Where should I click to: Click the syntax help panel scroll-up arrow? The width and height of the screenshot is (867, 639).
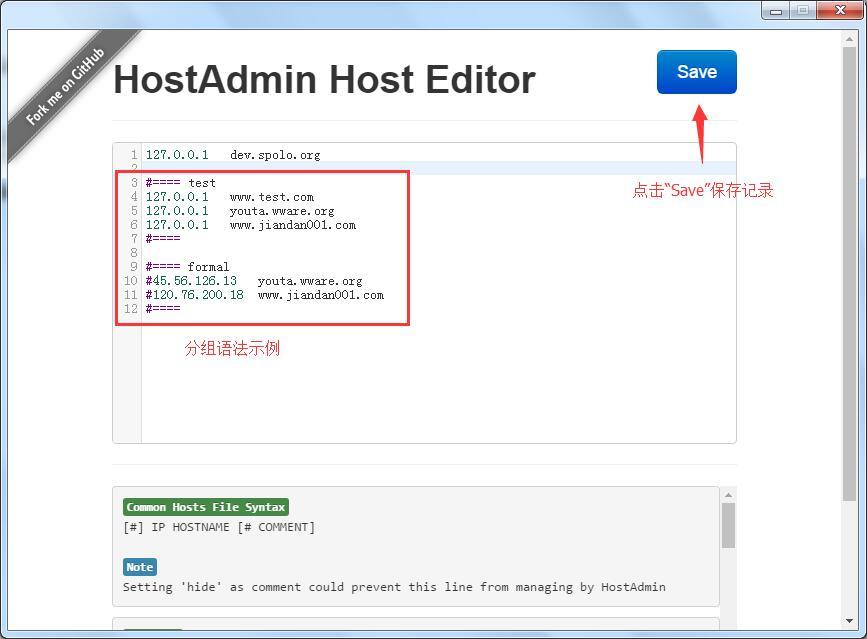(728, 495)
